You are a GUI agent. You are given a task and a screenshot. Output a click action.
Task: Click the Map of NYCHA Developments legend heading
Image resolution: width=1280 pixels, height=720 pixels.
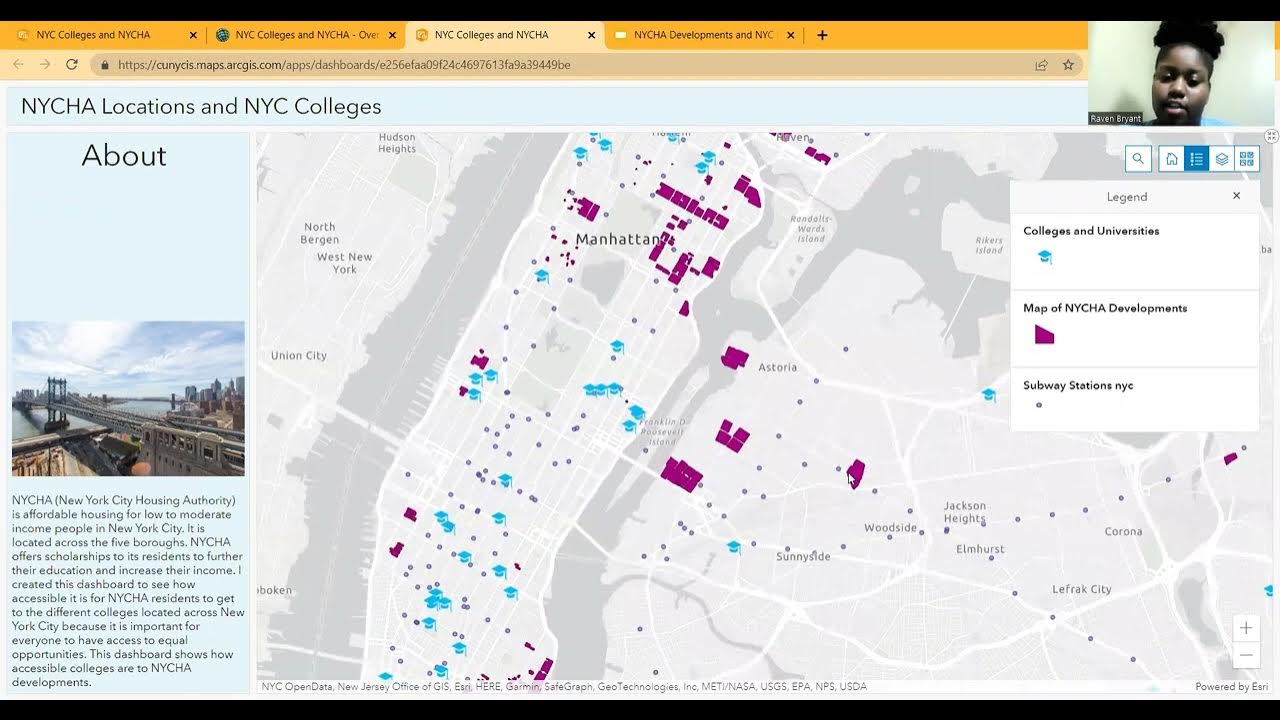tap(1105, 308)
